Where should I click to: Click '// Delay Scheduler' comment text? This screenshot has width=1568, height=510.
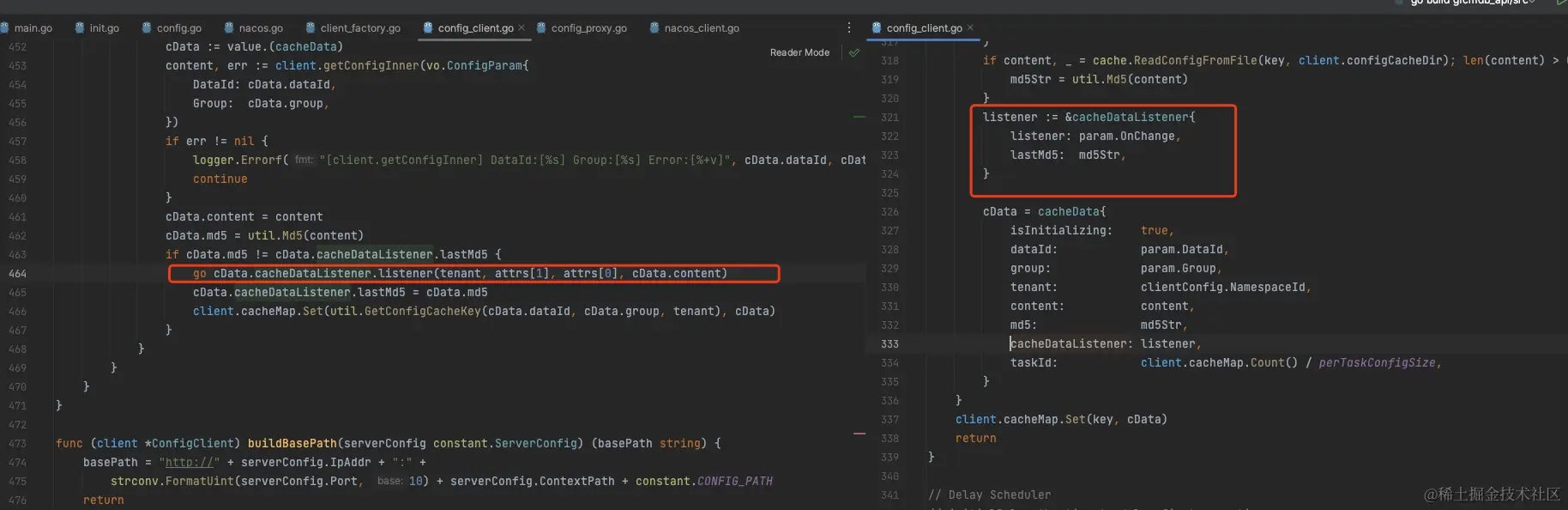989,495
